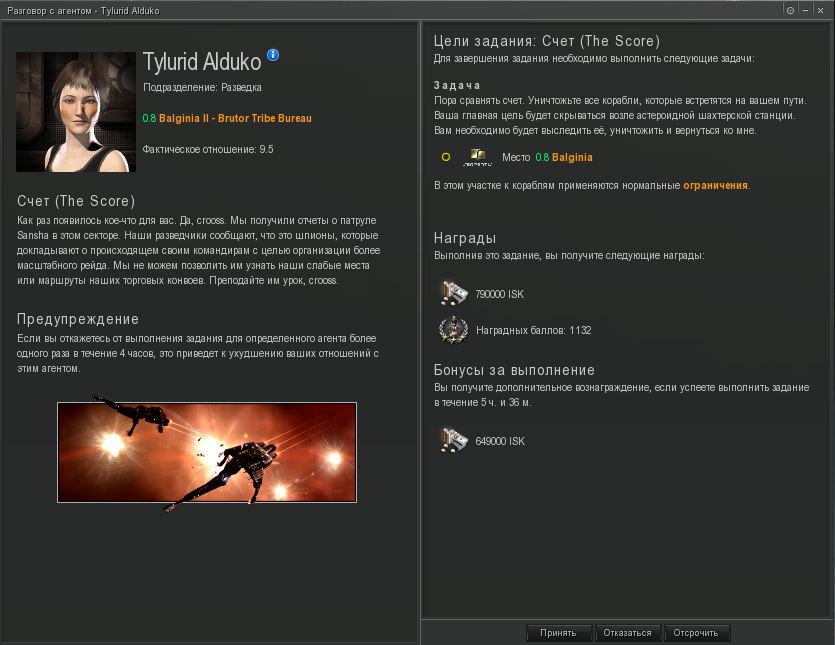Open the 0.8 Balginia location link

tap(564, 157)
